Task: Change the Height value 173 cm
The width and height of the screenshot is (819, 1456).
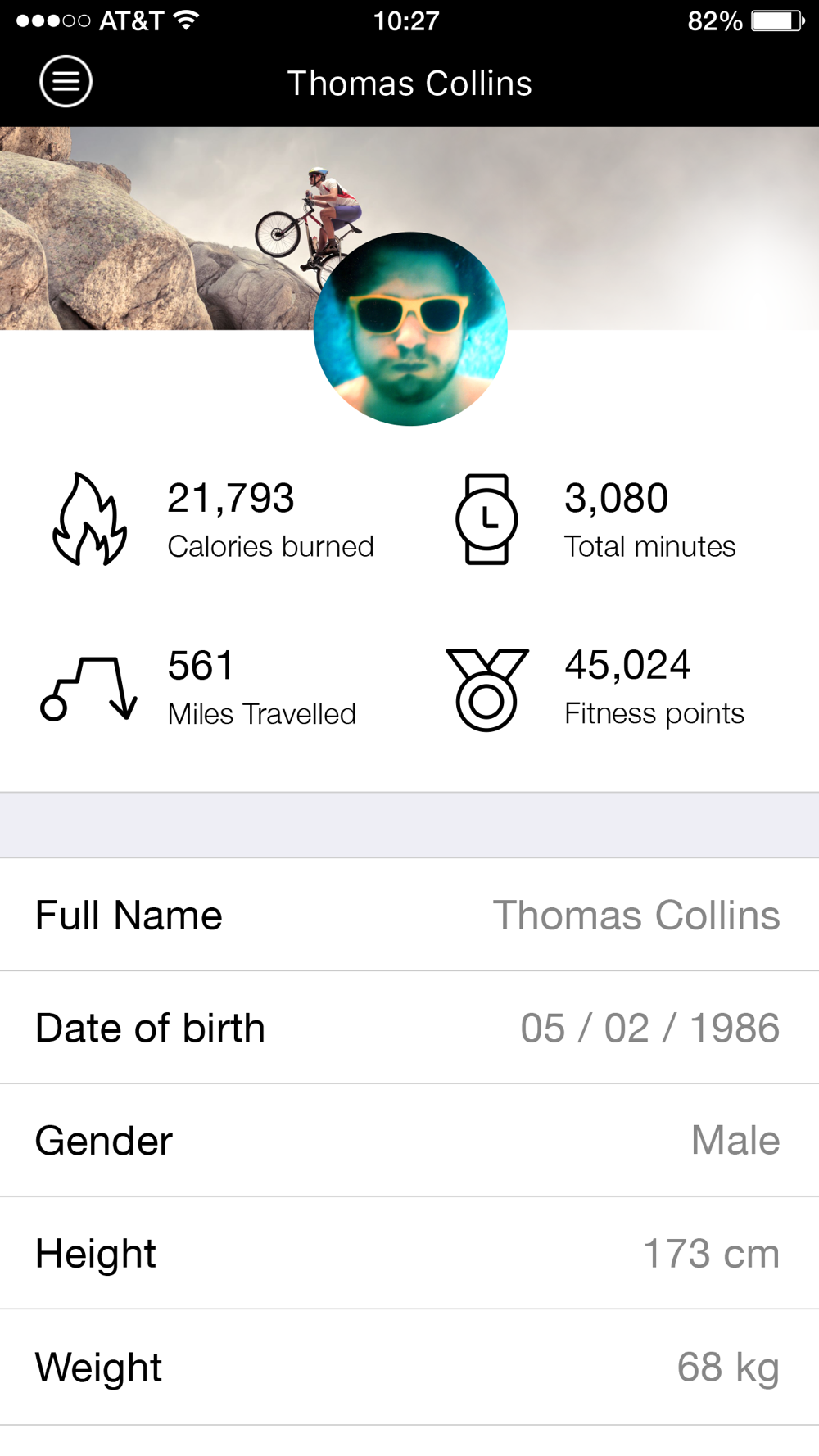Action: pyautogui.click(x=710, y=1253)
